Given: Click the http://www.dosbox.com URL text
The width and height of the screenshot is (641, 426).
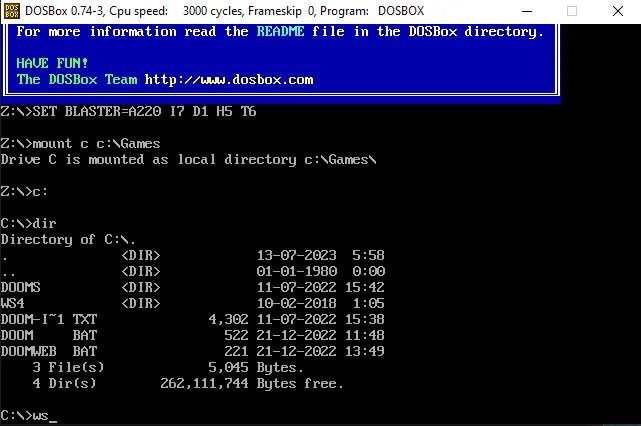Looking at the screenshot, I should coord(229,79).
